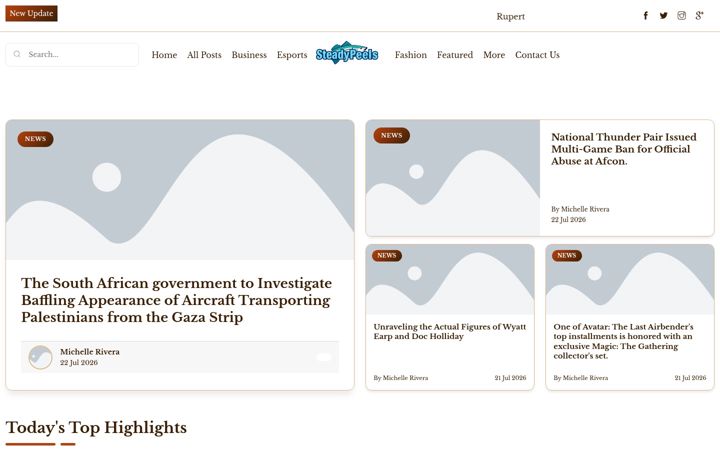
Task: Click the New Update button
Action: 31,13
